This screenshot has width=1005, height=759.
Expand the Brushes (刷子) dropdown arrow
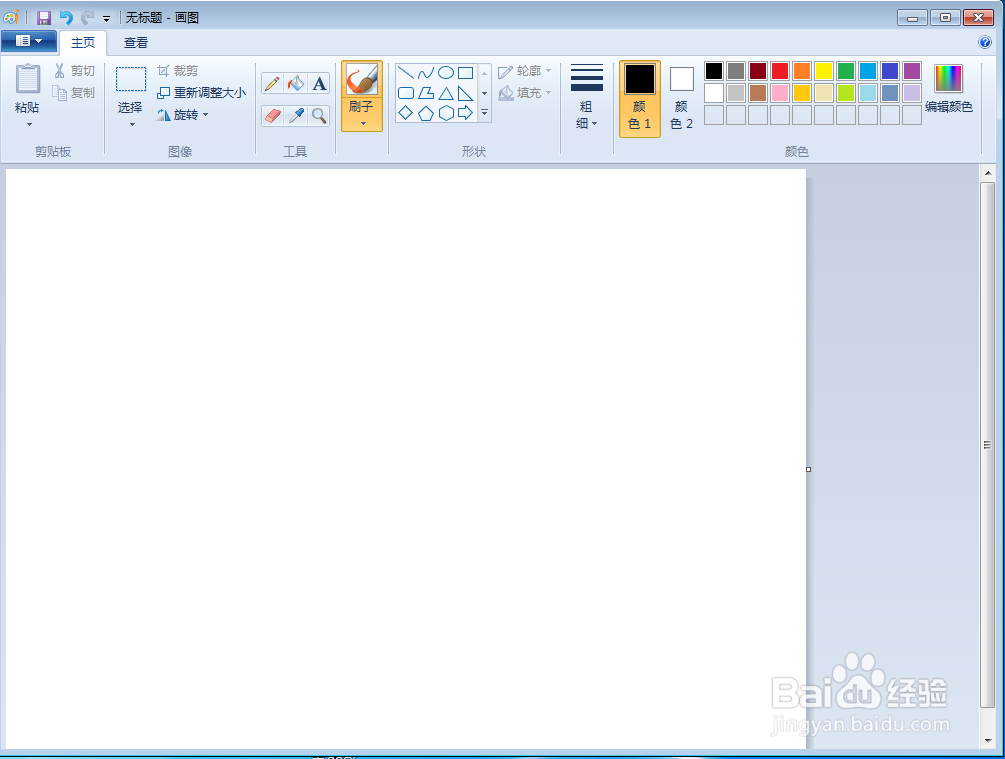pos(363,123)
